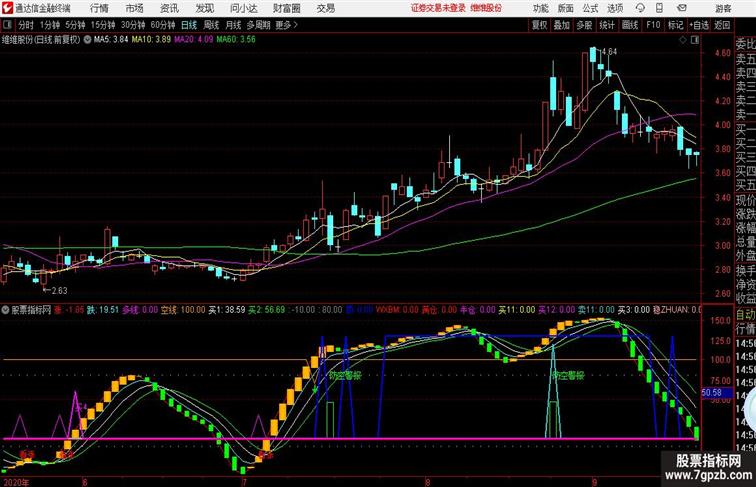
Task: Click the diamond icon at chart top-right
Action: 683,40
